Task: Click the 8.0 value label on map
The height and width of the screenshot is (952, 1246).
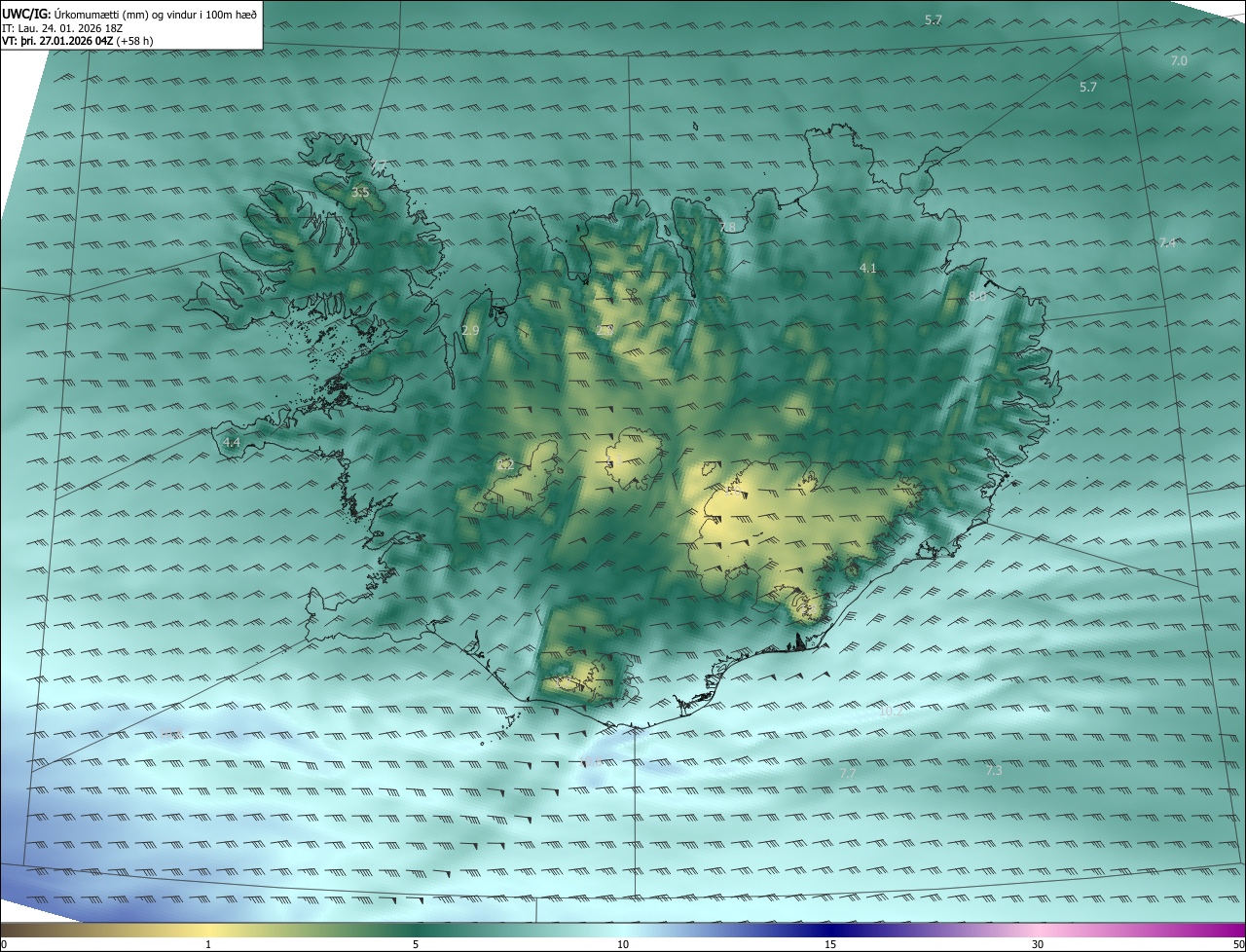Action: (976, 296)
